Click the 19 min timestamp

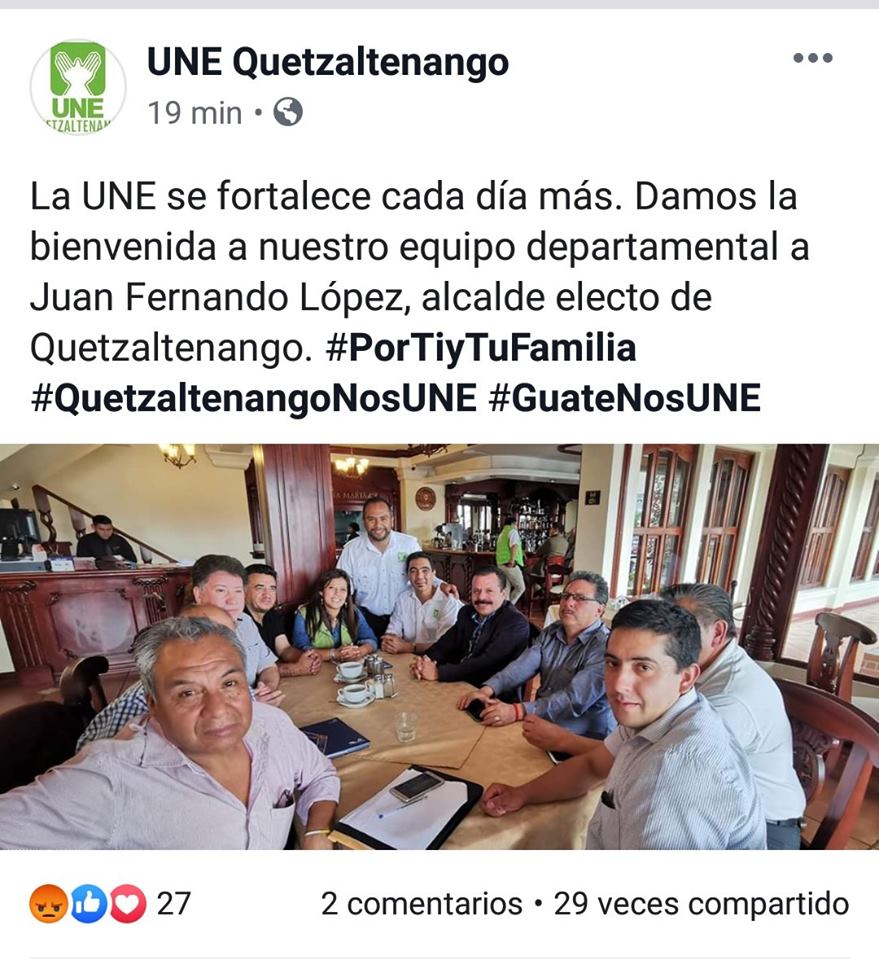[x=195, y=113]
